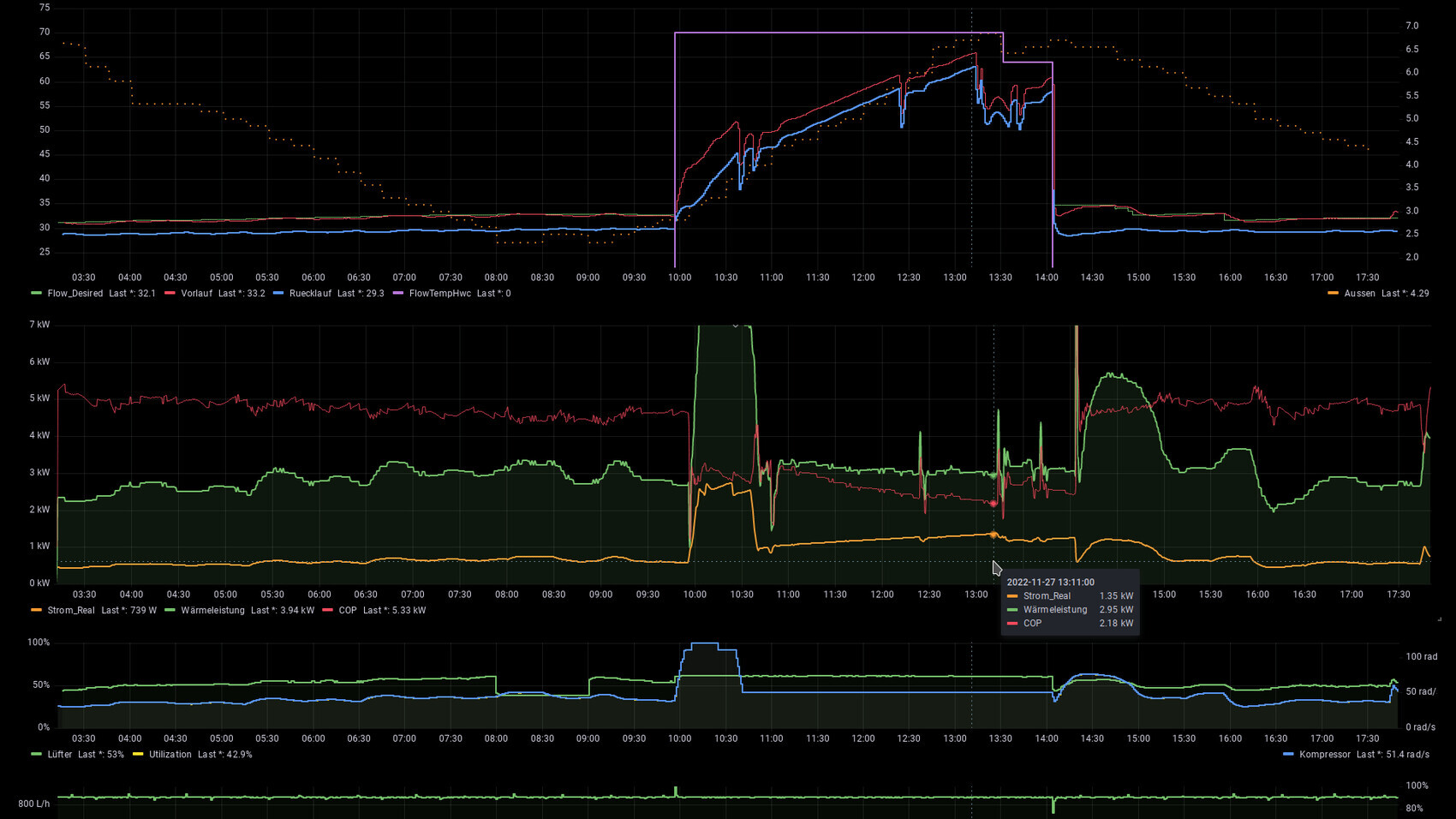This screenshot has width=1456, height=819.
Task: Click the yellow Utilization color swatch
Action: pos(138,755)
